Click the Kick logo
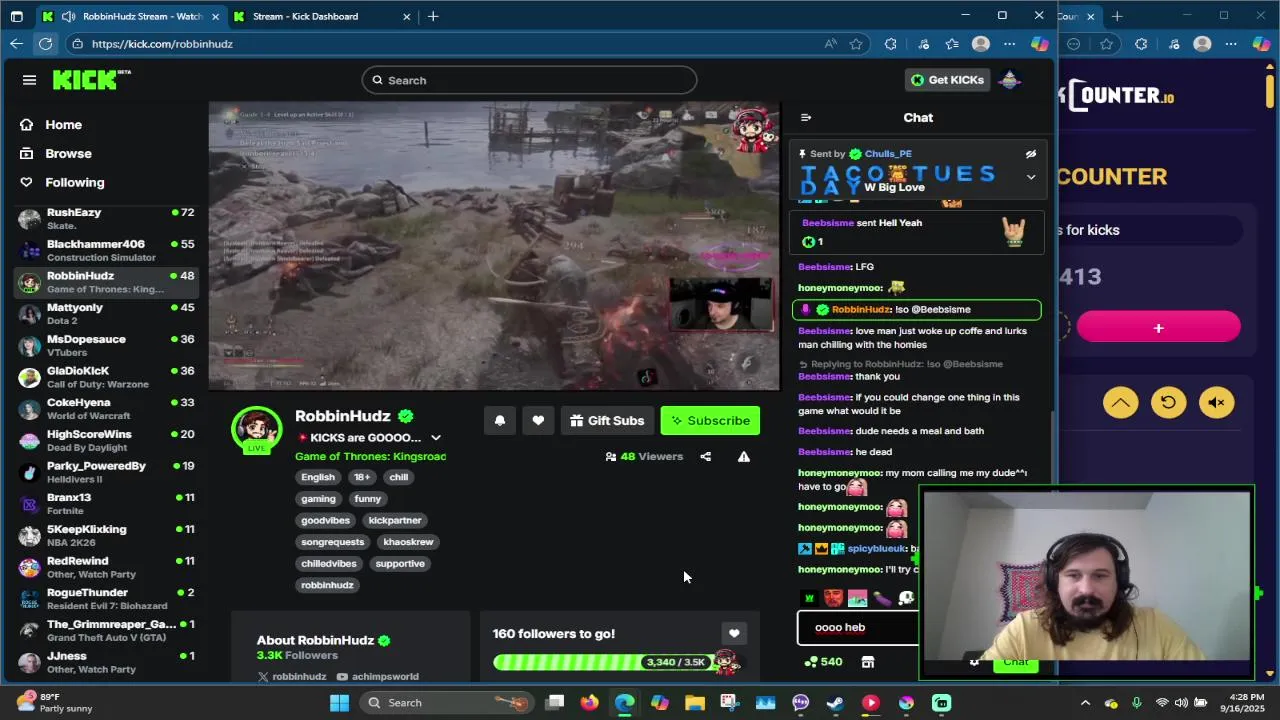This screenshot has width=1280, height=720. click(90, 80)
